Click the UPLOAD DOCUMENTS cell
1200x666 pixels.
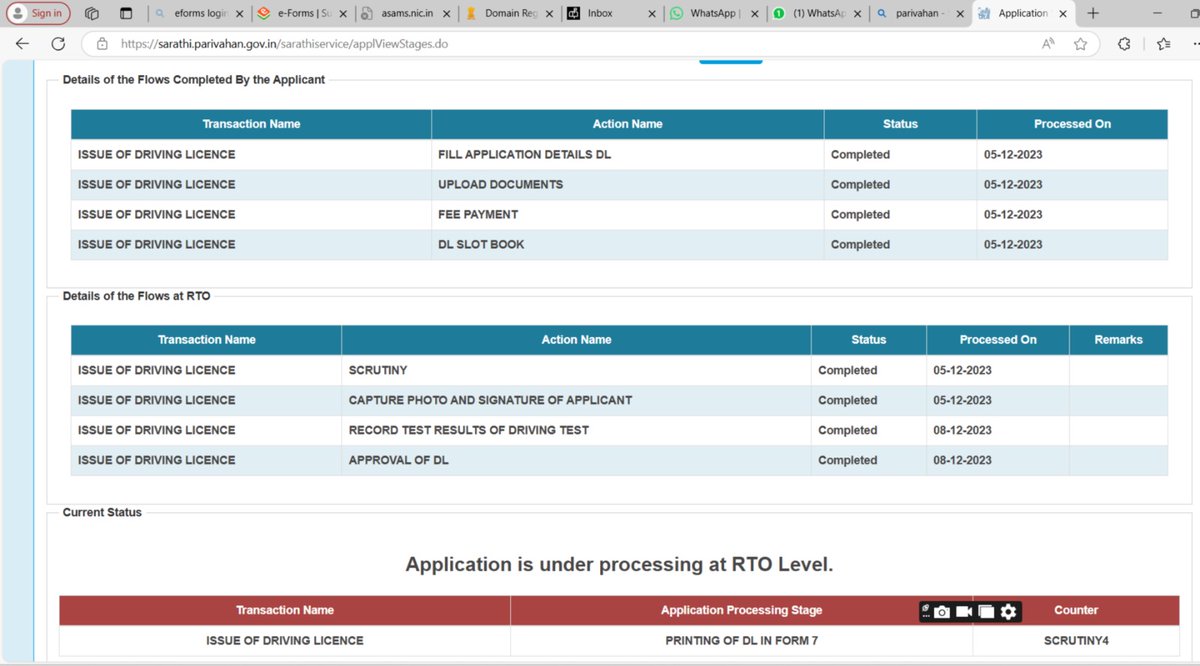[x=627, y=185]
